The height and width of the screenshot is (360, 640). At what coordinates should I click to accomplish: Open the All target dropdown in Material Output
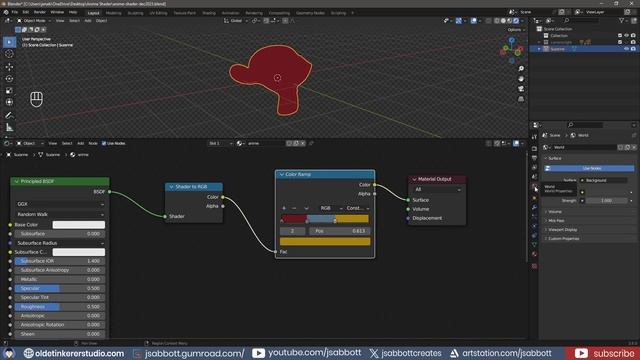tap(437, 189)
